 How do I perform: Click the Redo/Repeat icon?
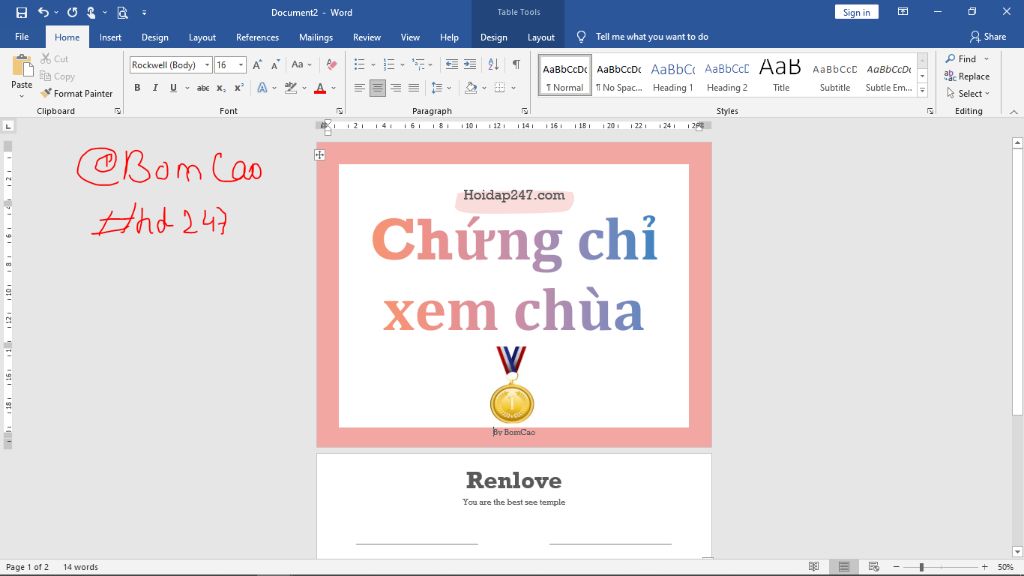point(72,12)
